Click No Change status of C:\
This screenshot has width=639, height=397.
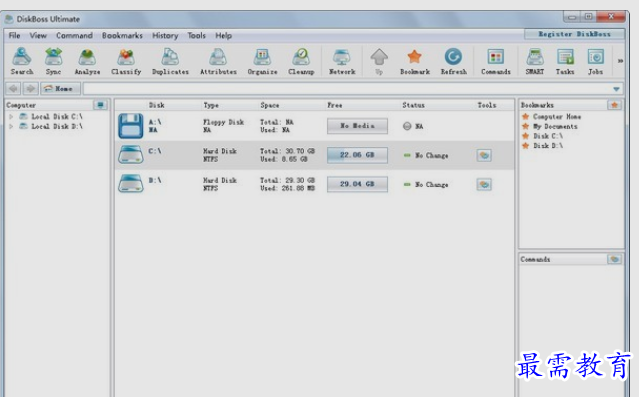click(x=432, y=155)
